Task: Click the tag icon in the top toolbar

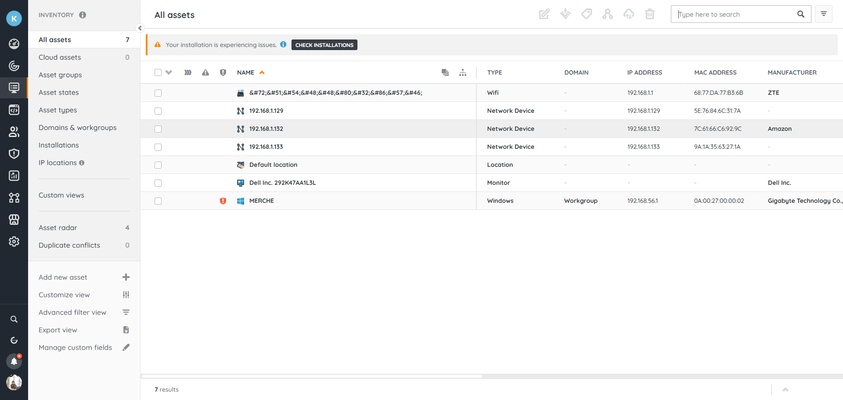Action: (587, 15)
